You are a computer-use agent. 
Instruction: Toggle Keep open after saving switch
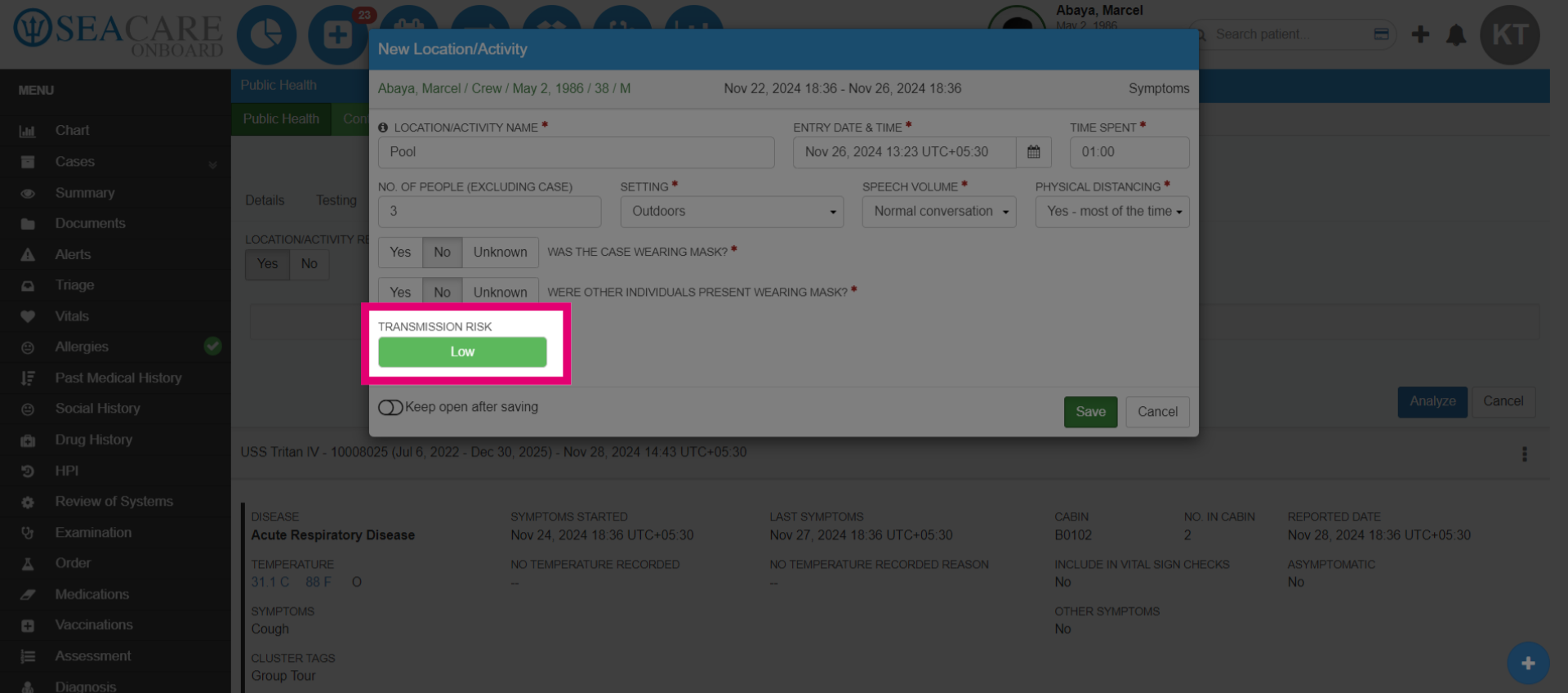tap(390, 407)
